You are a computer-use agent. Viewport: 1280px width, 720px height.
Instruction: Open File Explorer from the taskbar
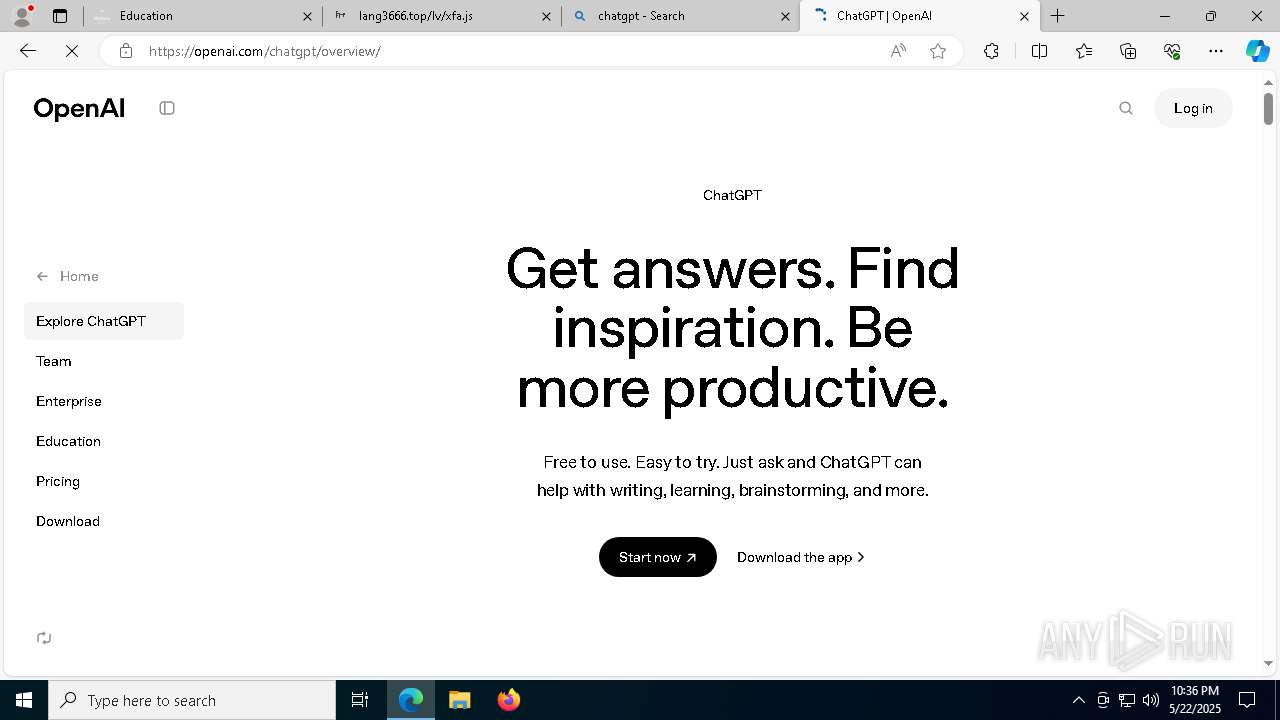point(460,700)
